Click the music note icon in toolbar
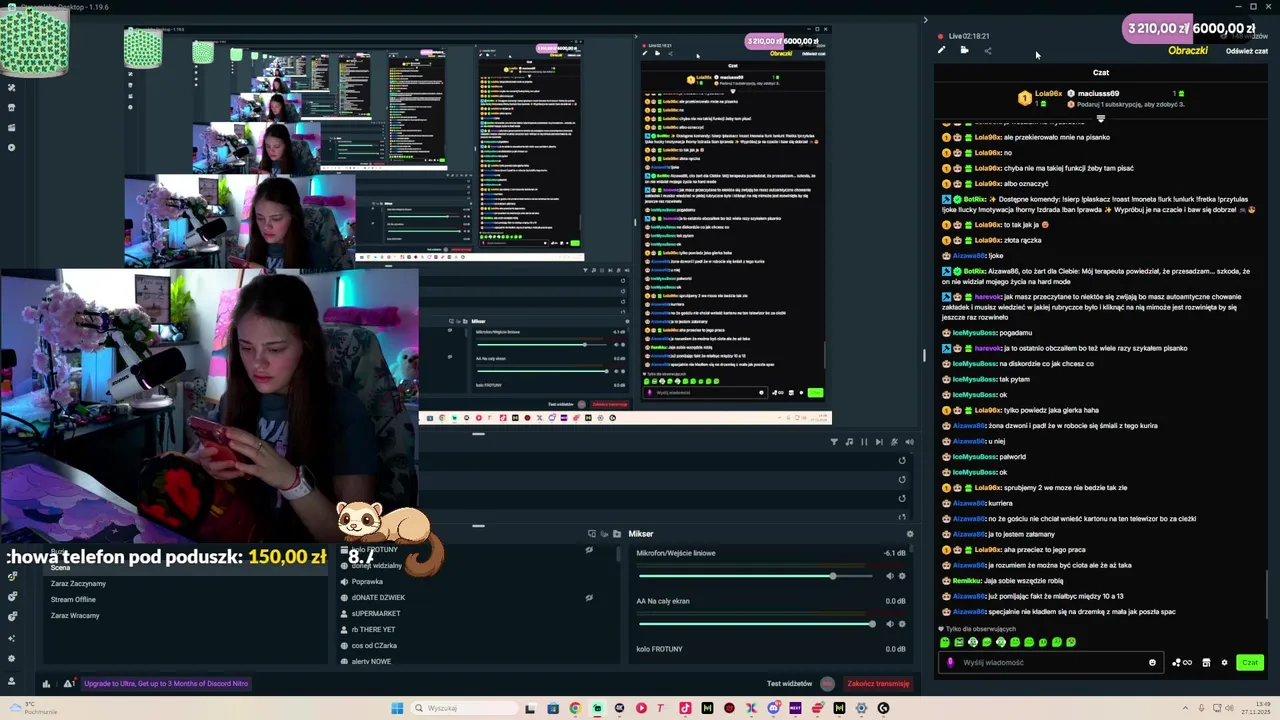Viewport: 1280px width, 720px height. [849, 442]
